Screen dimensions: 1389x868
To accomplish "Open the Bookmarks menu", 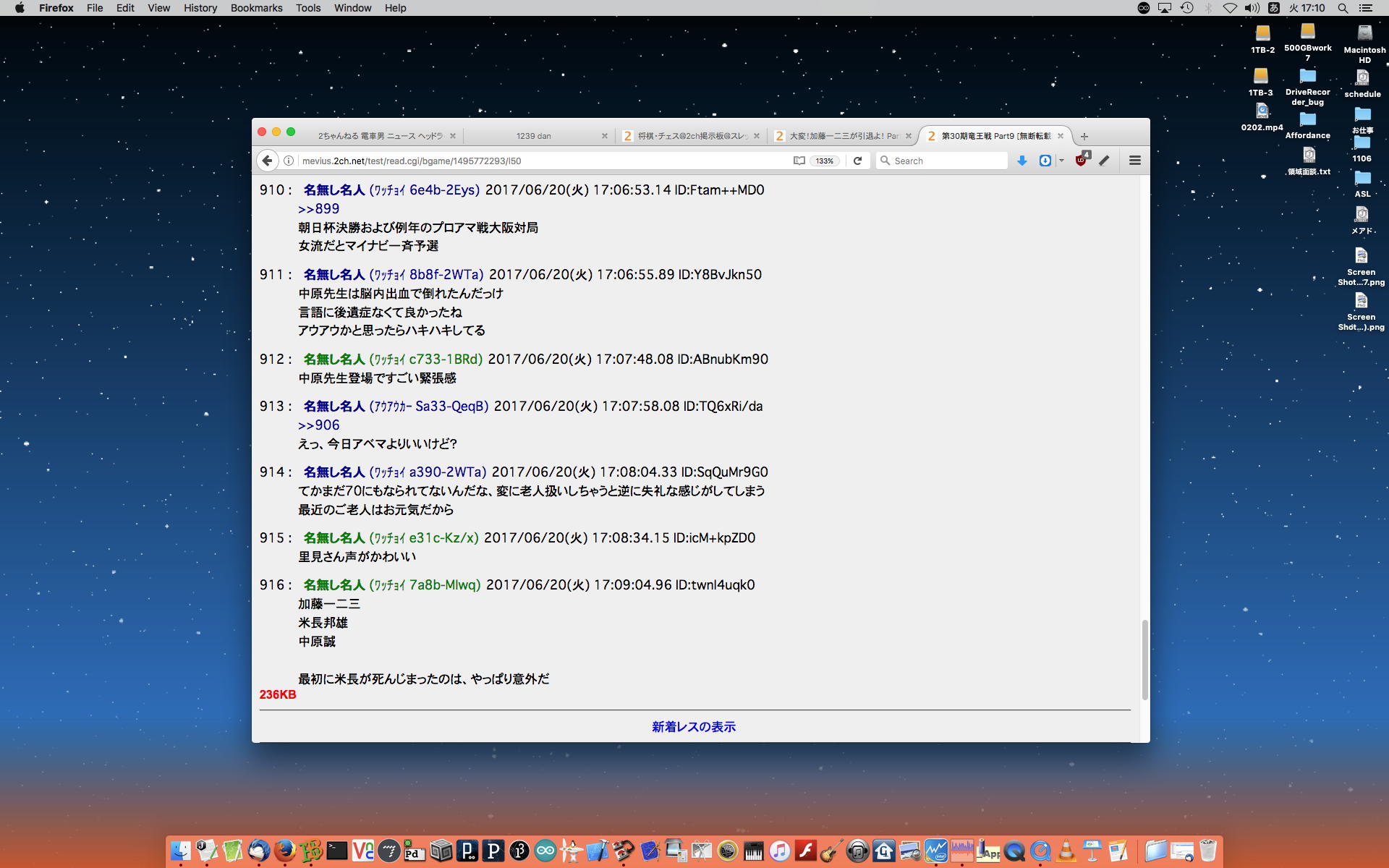I will click(x=256, y=8).
